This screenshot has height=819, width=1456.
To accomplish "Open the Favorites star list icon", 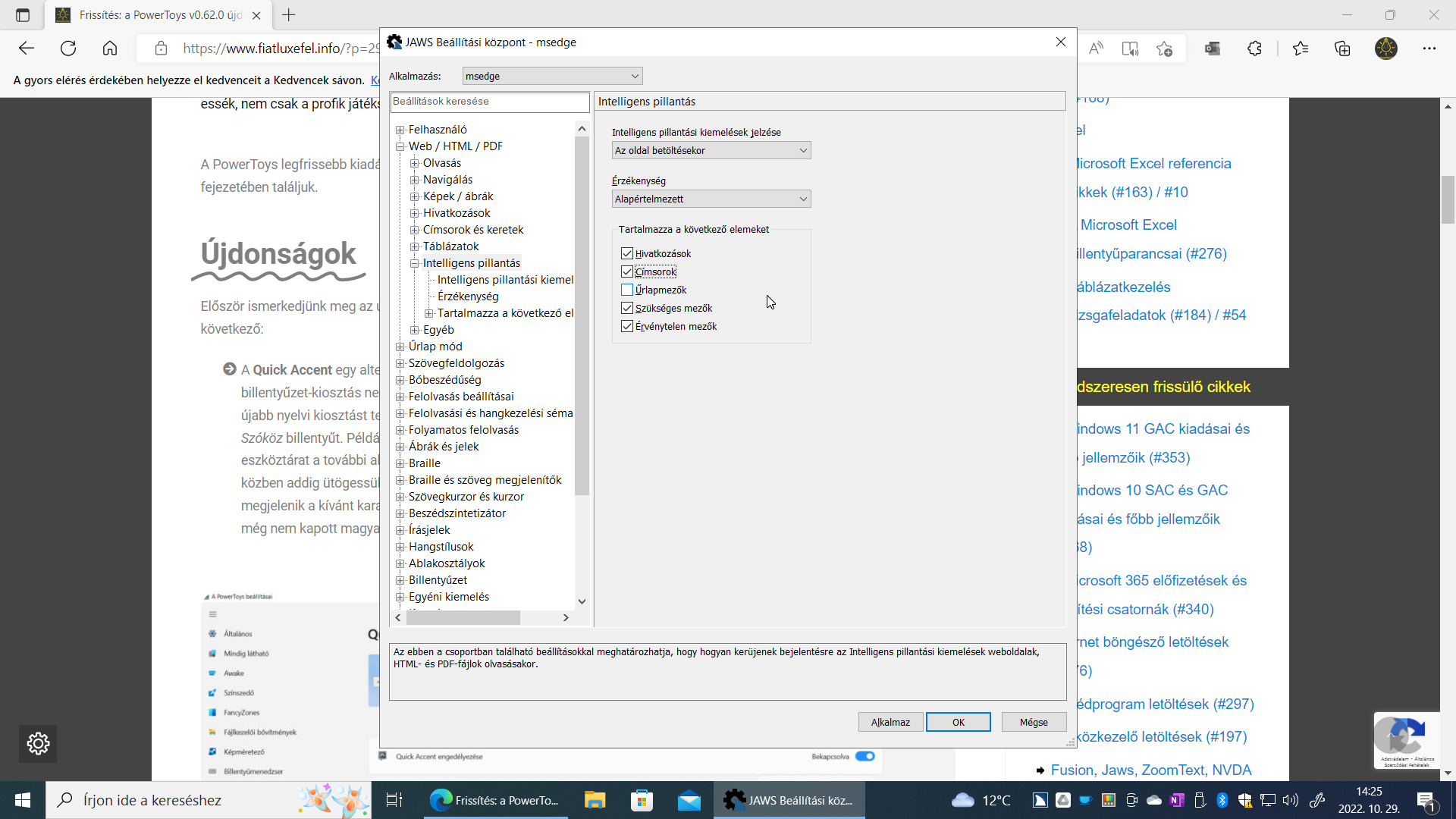I will [1301, 49].
